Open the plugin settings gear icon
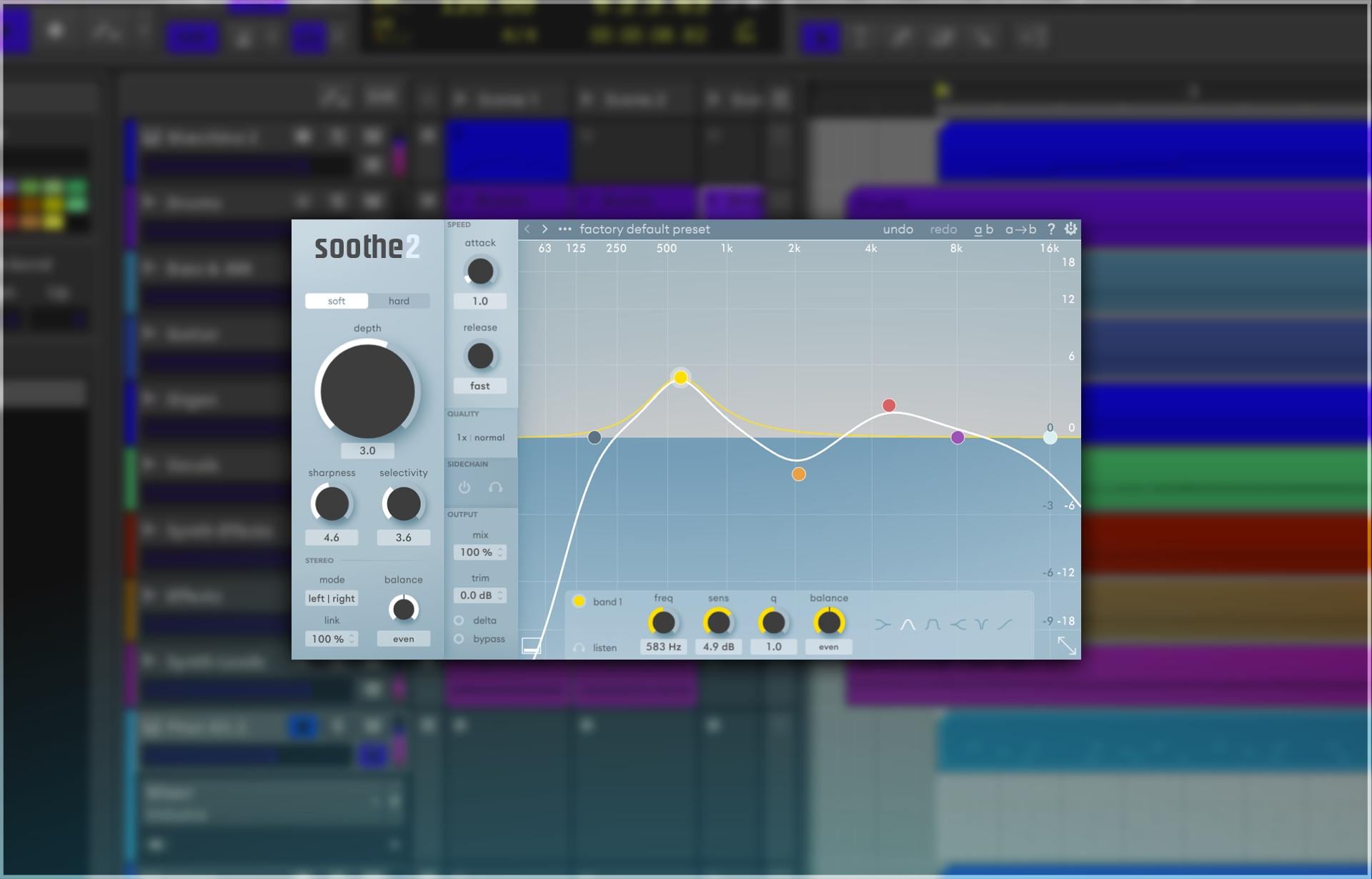Screen dimensions: 1372x879 (1070, 229)
